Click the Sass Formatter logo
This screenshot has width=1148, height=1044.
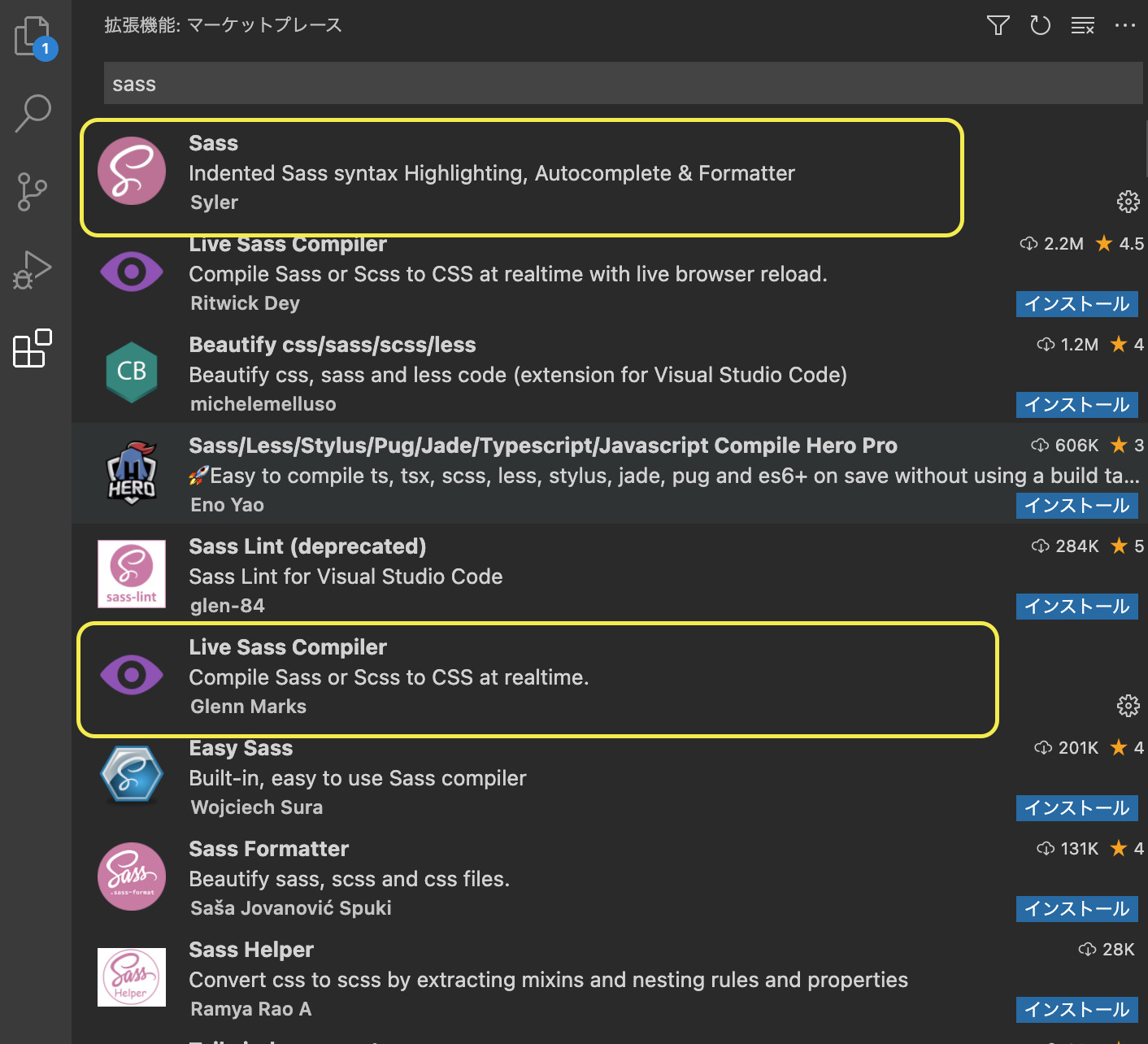click(x=132, y=877)
